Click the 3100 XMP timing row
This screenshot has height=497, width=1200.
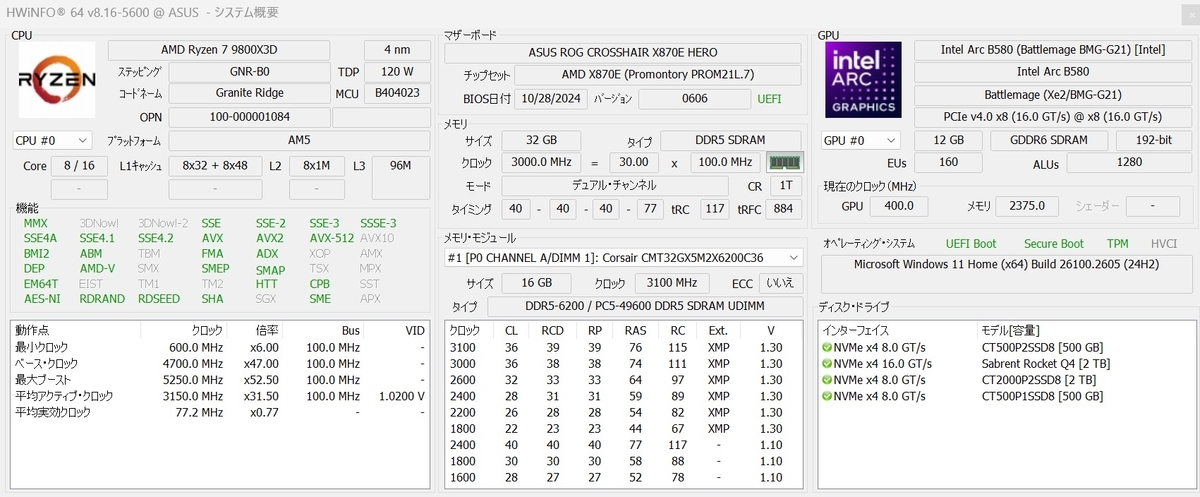click(x=622, y=347)
